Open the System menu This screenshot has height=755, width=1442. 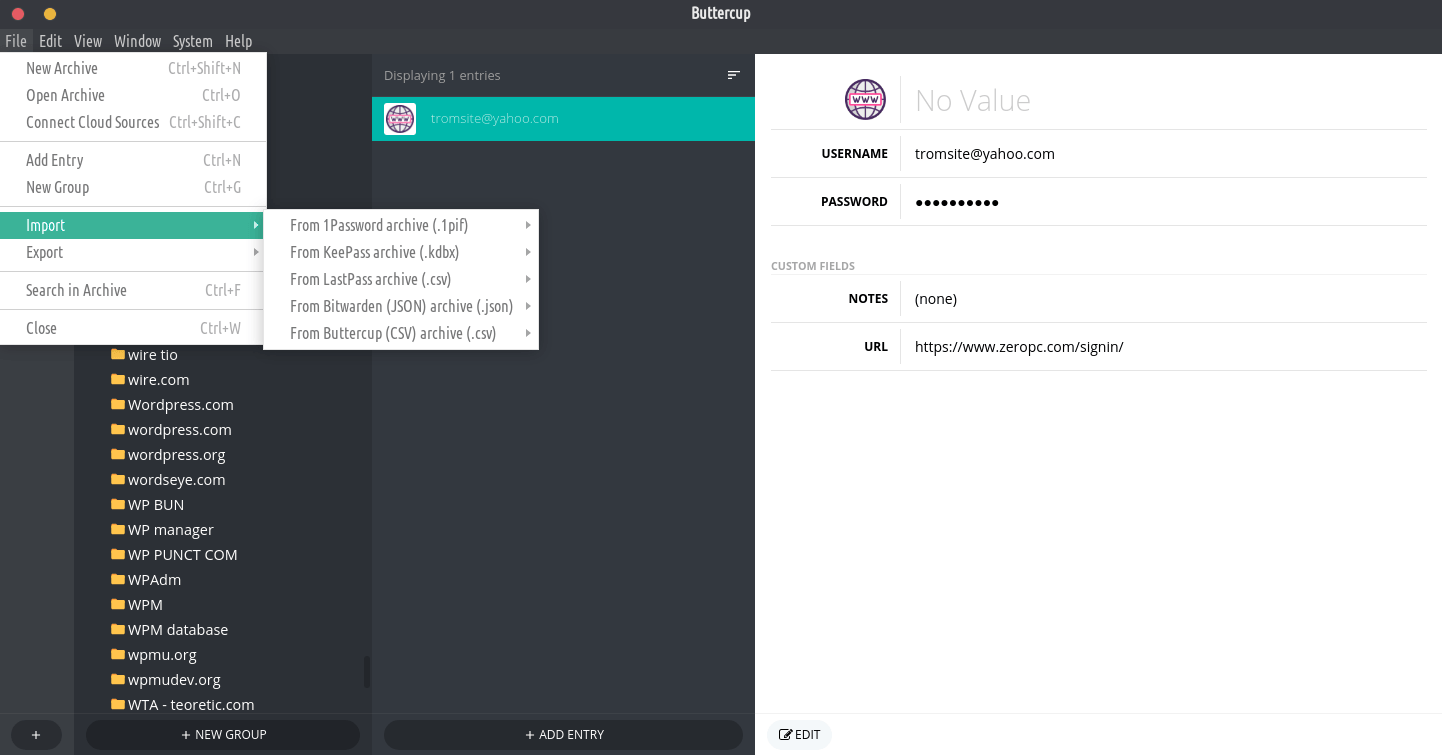(x=192, y=41)
